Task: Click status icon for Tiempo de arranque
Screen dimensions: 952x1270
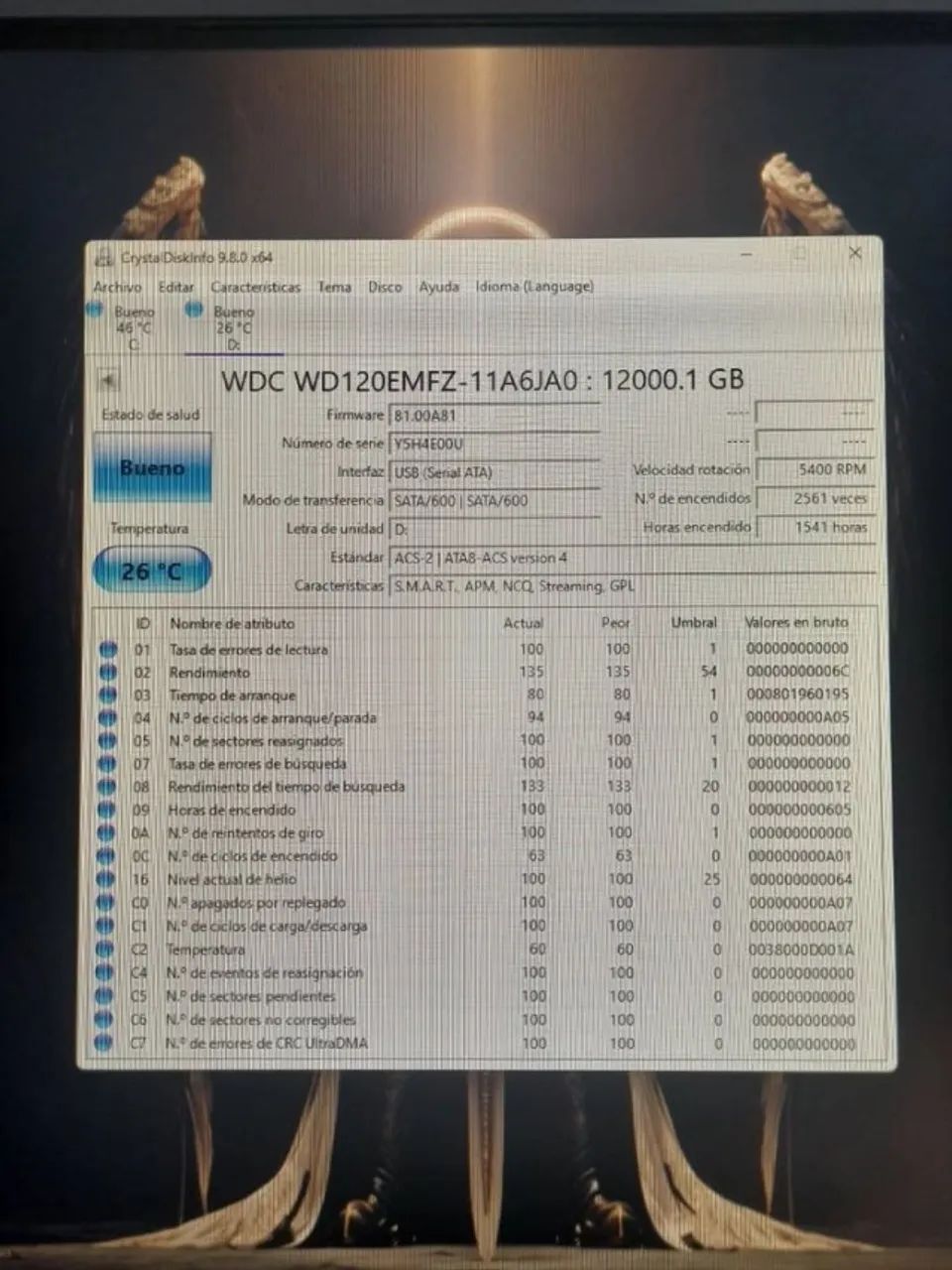Action: click(x=107, y=696)
